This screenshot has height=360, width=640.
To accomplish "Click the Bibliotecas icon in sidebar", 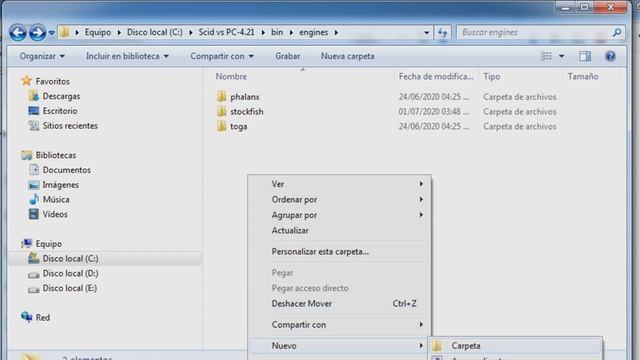I will [x=27, y=155].
